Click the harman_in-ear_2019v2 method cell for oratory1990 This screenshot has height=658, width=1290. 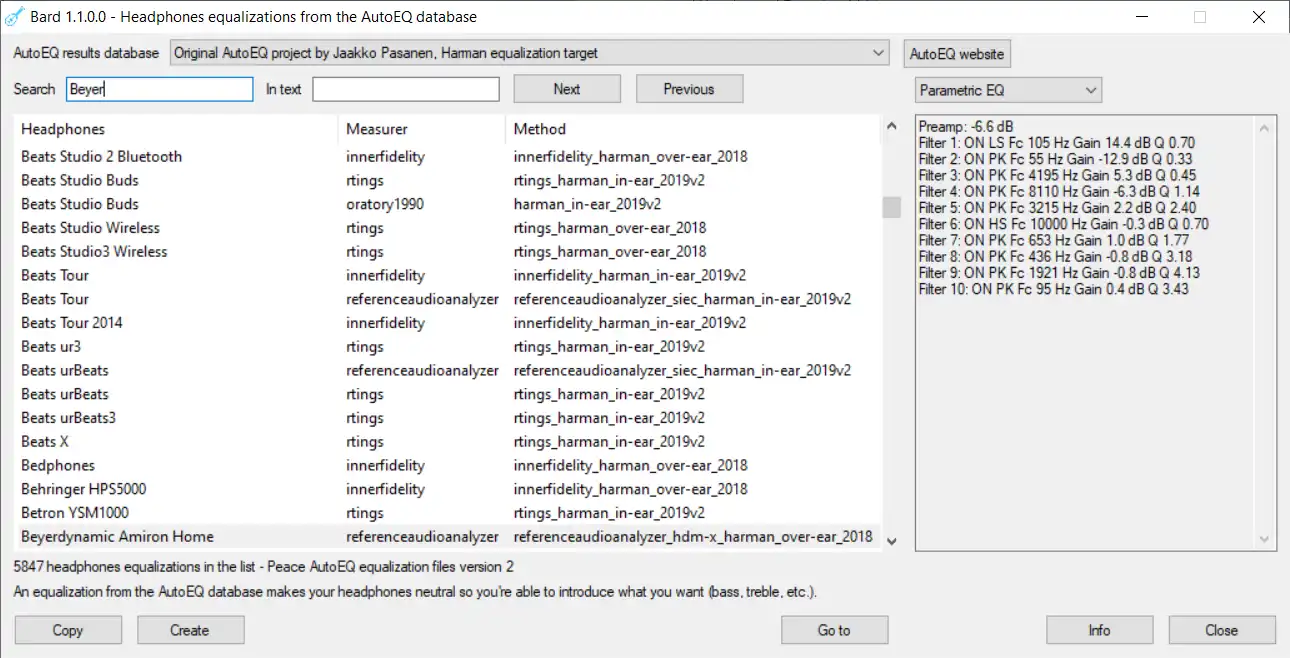click(587, 204)
